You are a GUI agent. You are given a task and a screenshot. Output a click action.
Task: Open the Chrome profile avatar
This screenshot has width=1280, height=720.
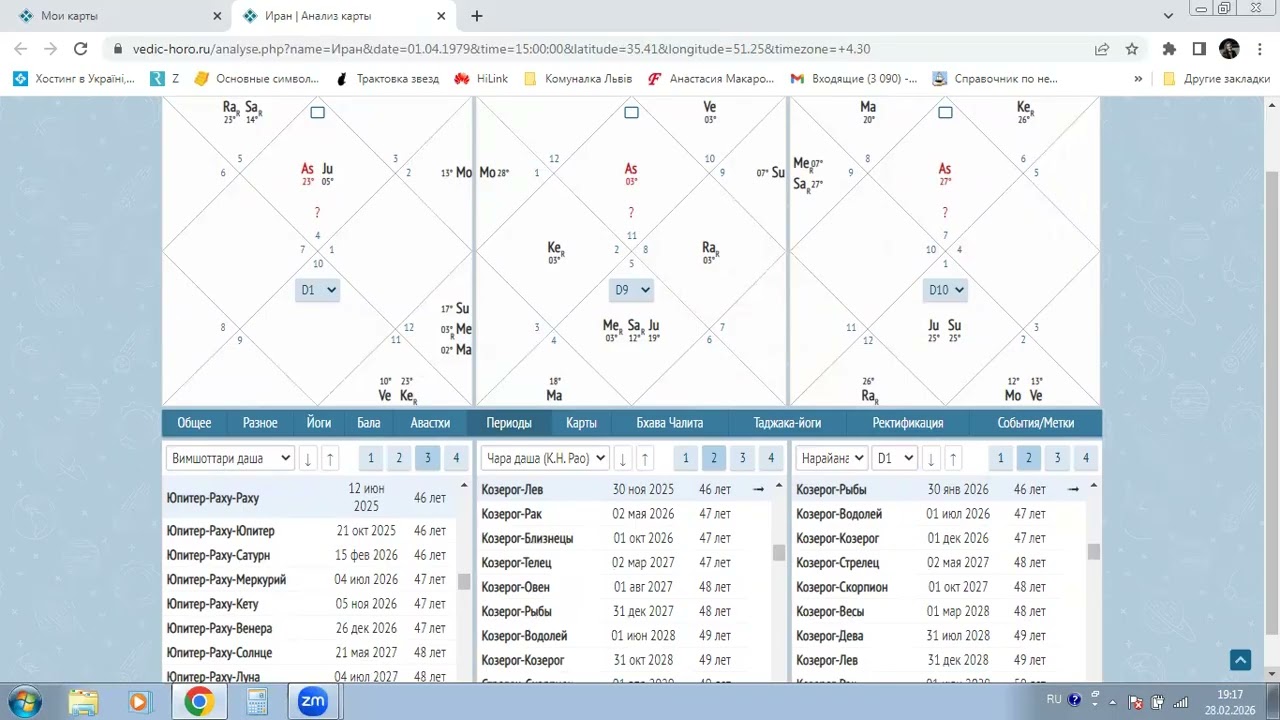(1229, 49)
